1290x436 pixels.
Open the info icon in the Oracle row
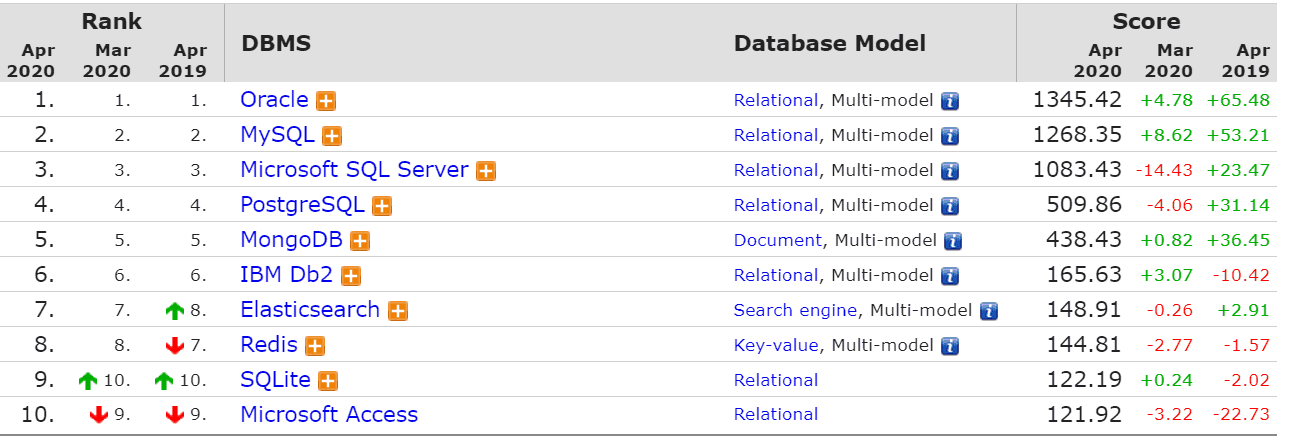tap(950, 101)
